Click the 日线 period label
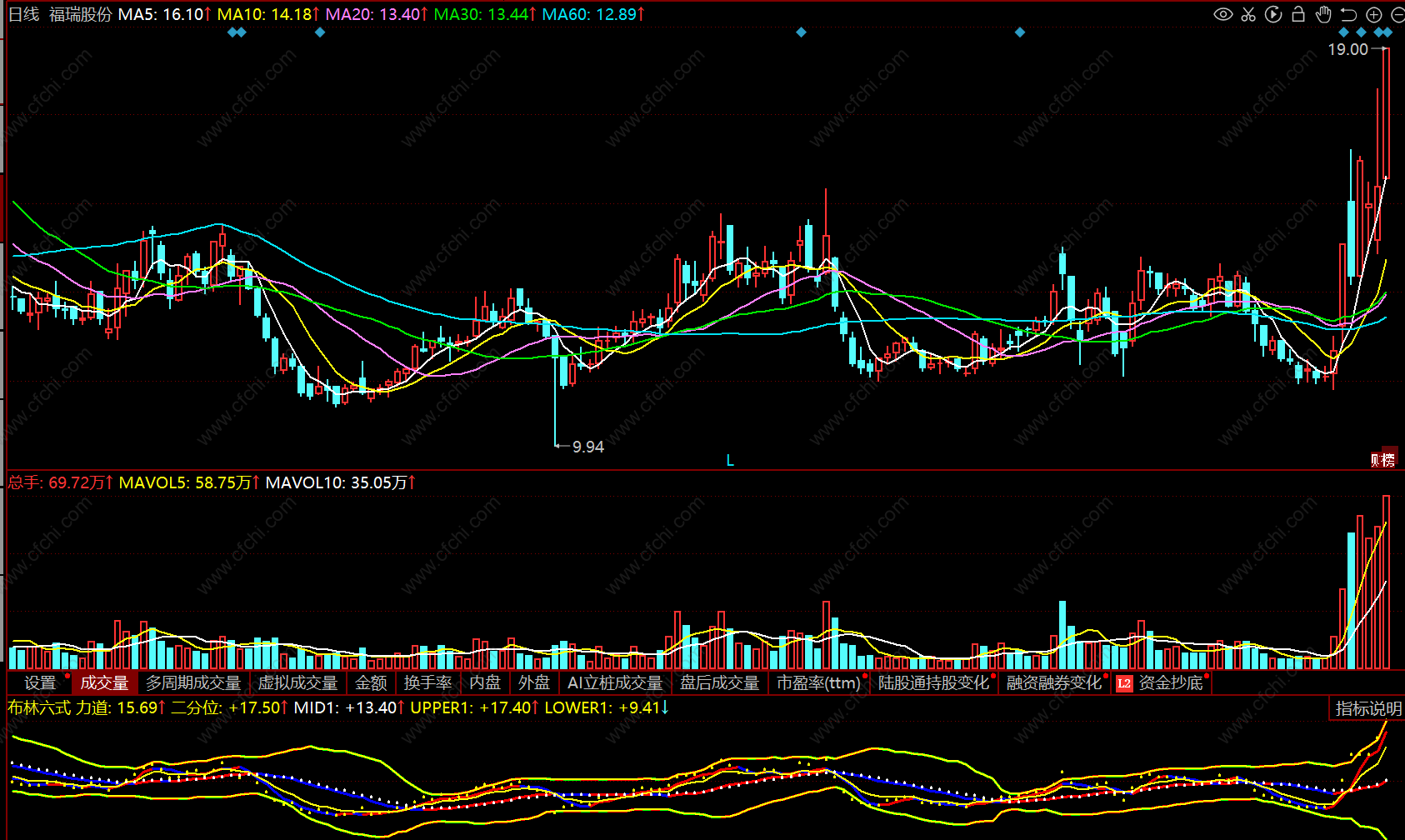The image size is (1405, 840). point(24,14)
